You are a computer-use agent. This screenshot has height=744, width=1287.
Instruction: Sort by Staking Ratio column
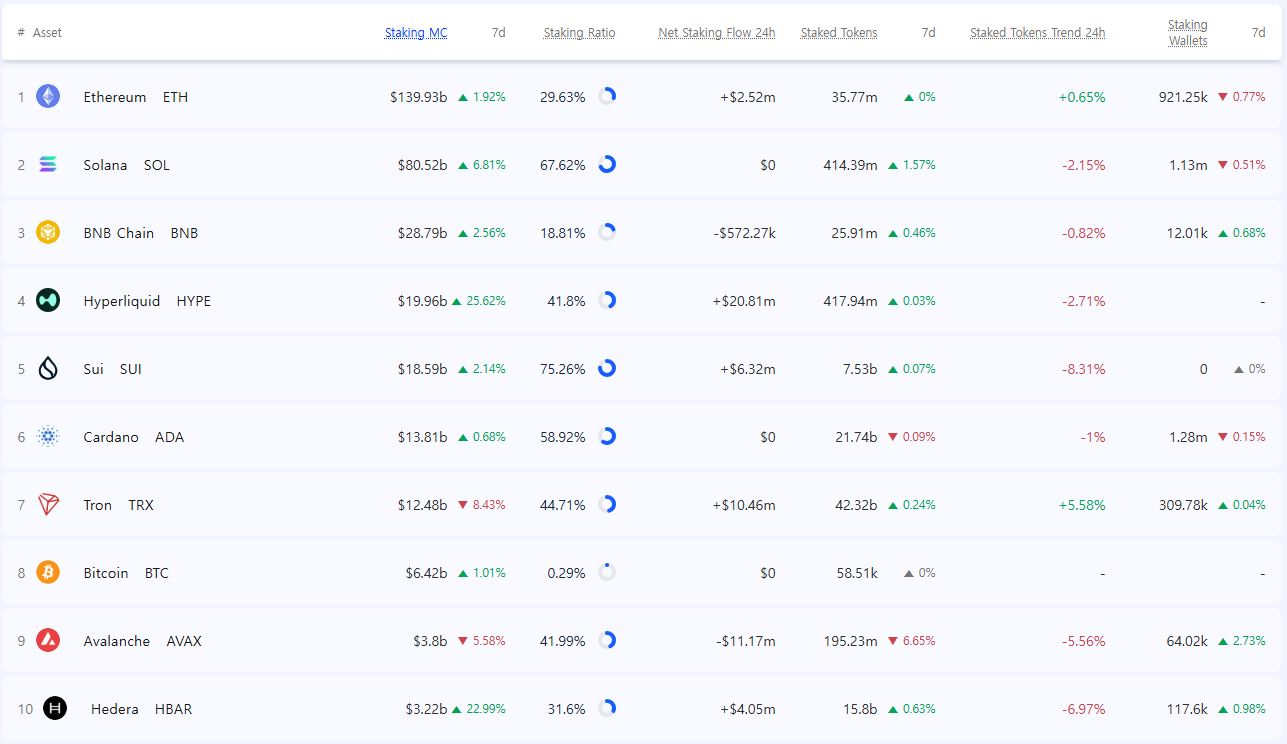579,33
